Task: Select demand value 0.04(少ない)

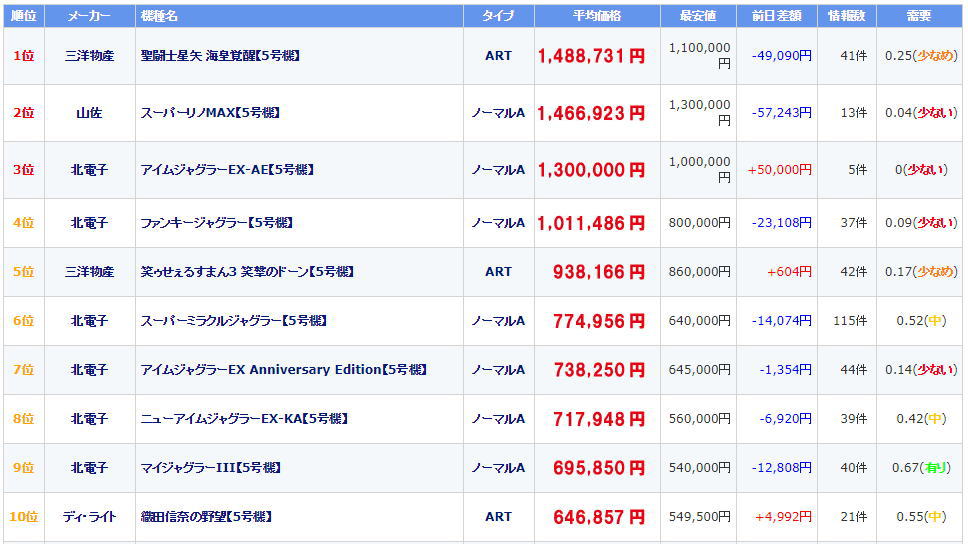Action: point(920,112)
